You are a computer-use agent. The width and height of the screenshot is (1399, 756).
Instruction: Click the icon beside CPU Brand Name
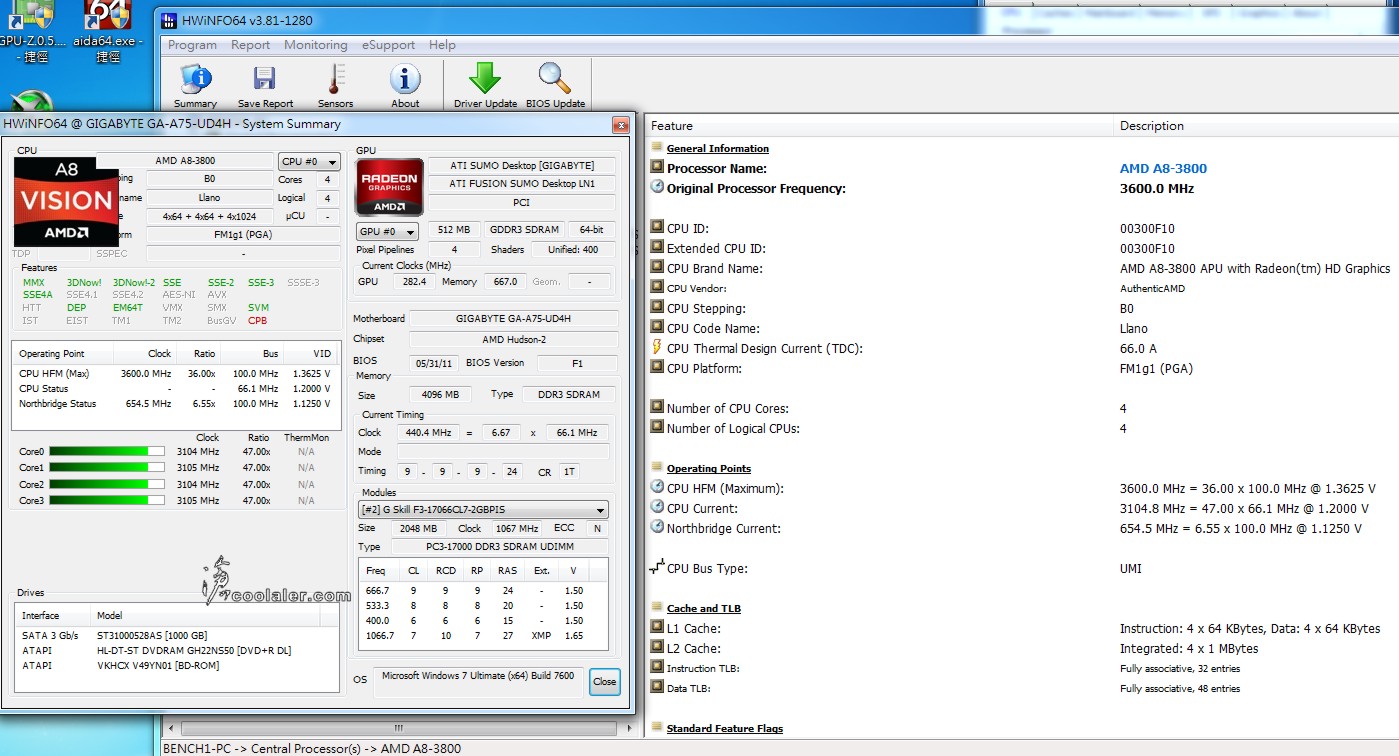click(x=657, y=268)
